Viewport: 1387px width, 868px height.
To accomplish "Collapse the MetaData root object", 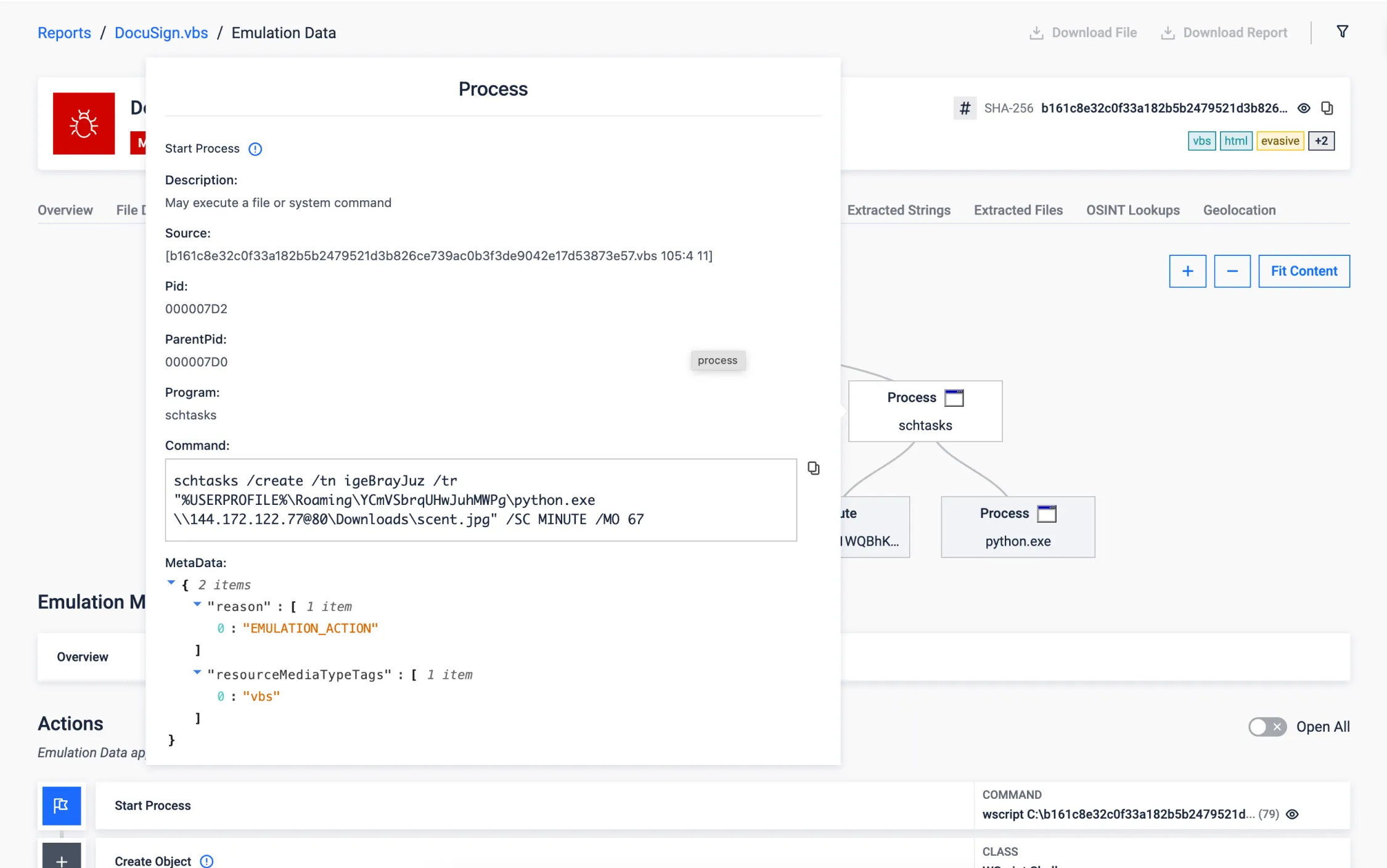I will pyautogui.click(x=171, y=583).
